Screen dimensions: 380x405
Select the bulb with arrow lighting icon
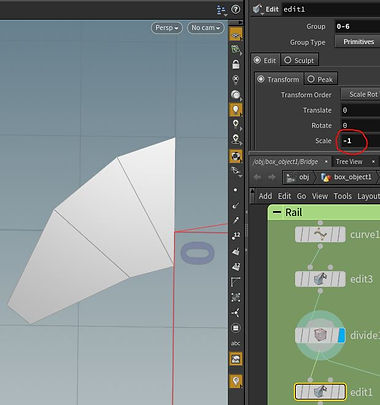pos(236,139)
